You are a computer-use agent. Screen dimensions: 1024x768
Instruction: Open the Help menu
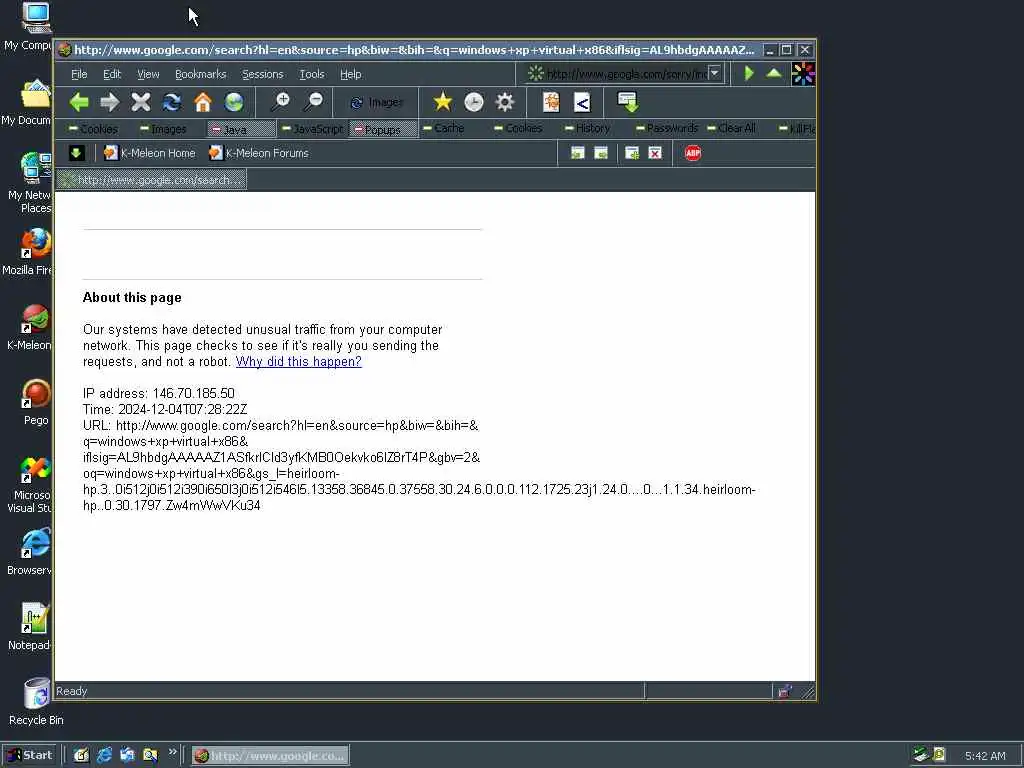pyautogui.click(x=351, y=74)
